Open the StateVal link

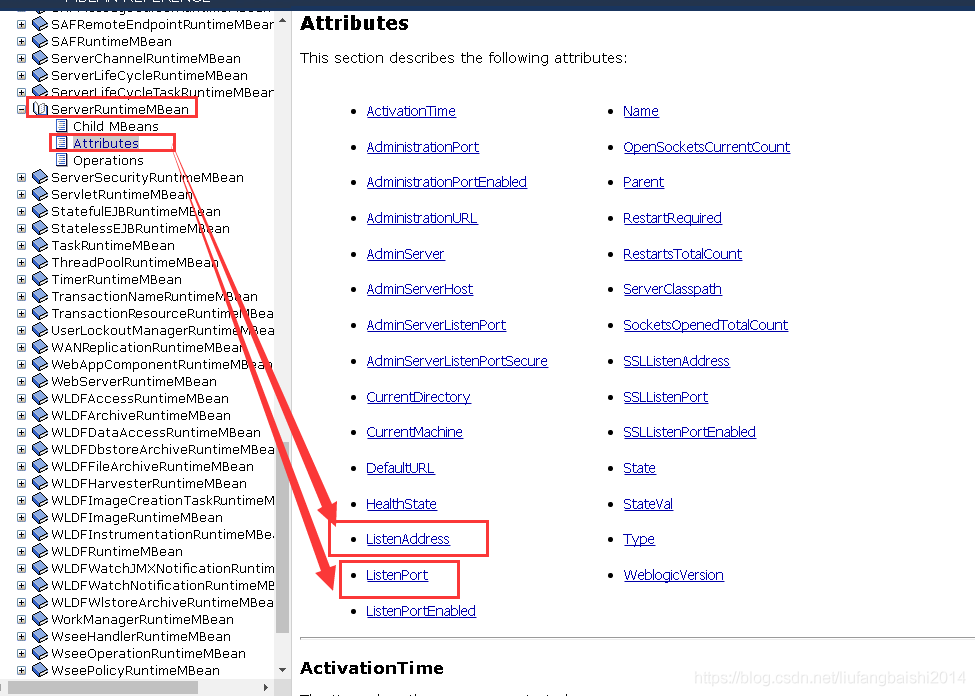point(648,504)
